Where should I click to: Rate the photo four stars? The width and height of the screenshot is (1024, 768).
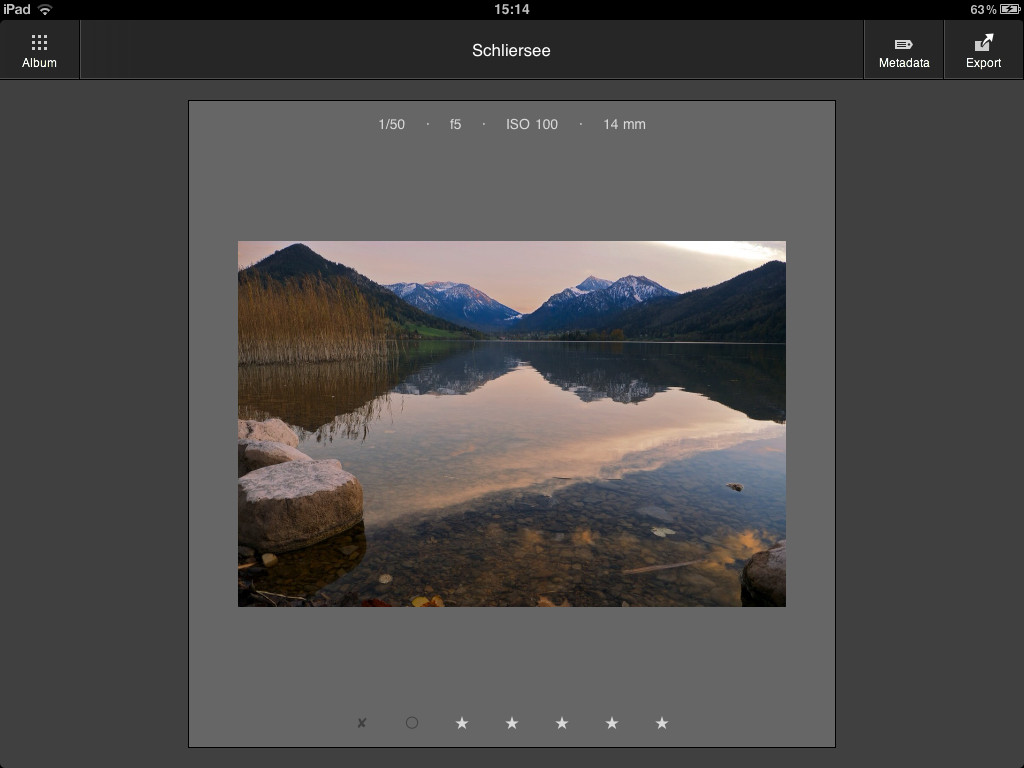click(x=612, y=723)
